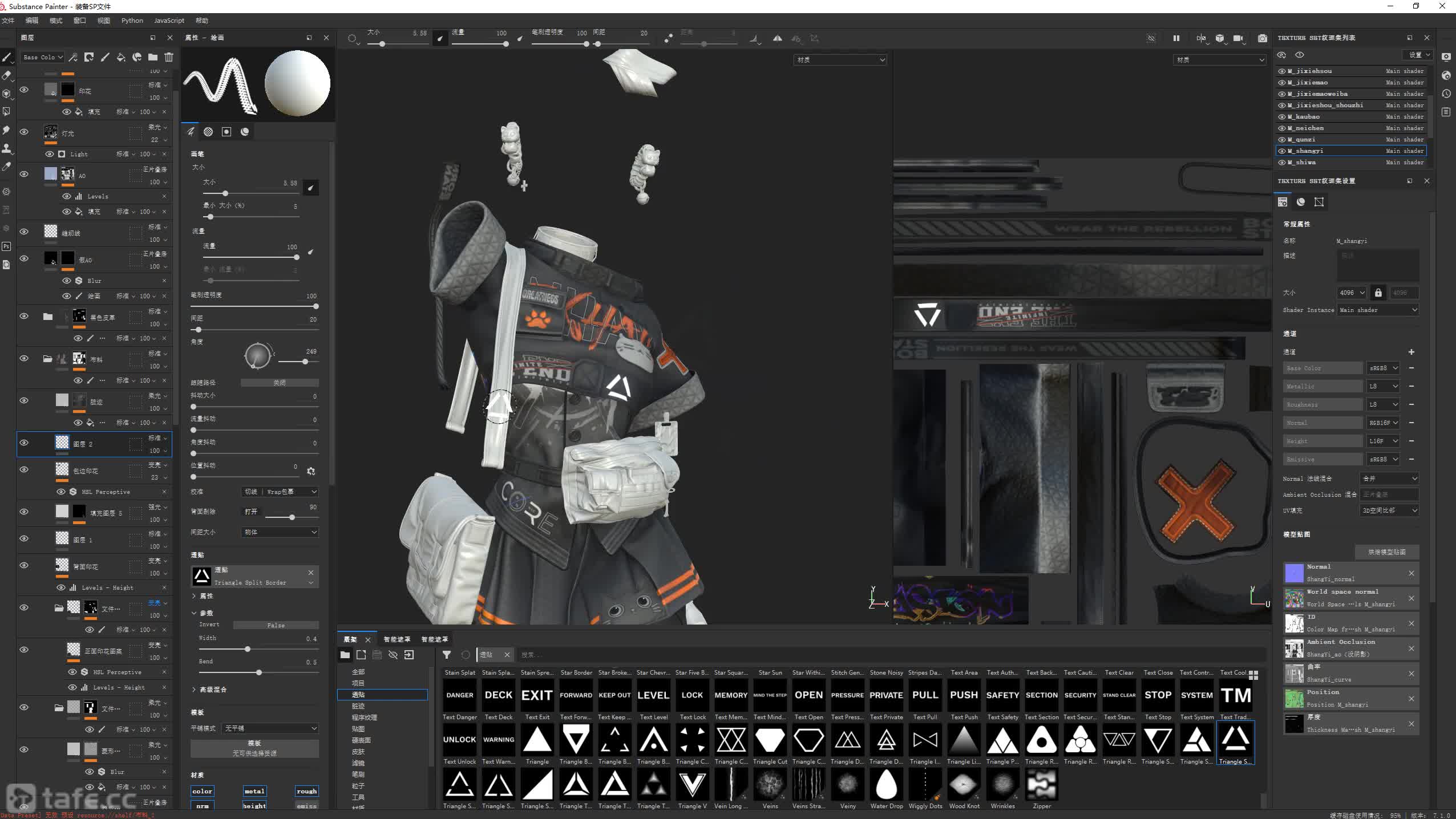Open the 材质 dropdown in 2D viewport
The image size is (1456, 819).
[1219, 59]
